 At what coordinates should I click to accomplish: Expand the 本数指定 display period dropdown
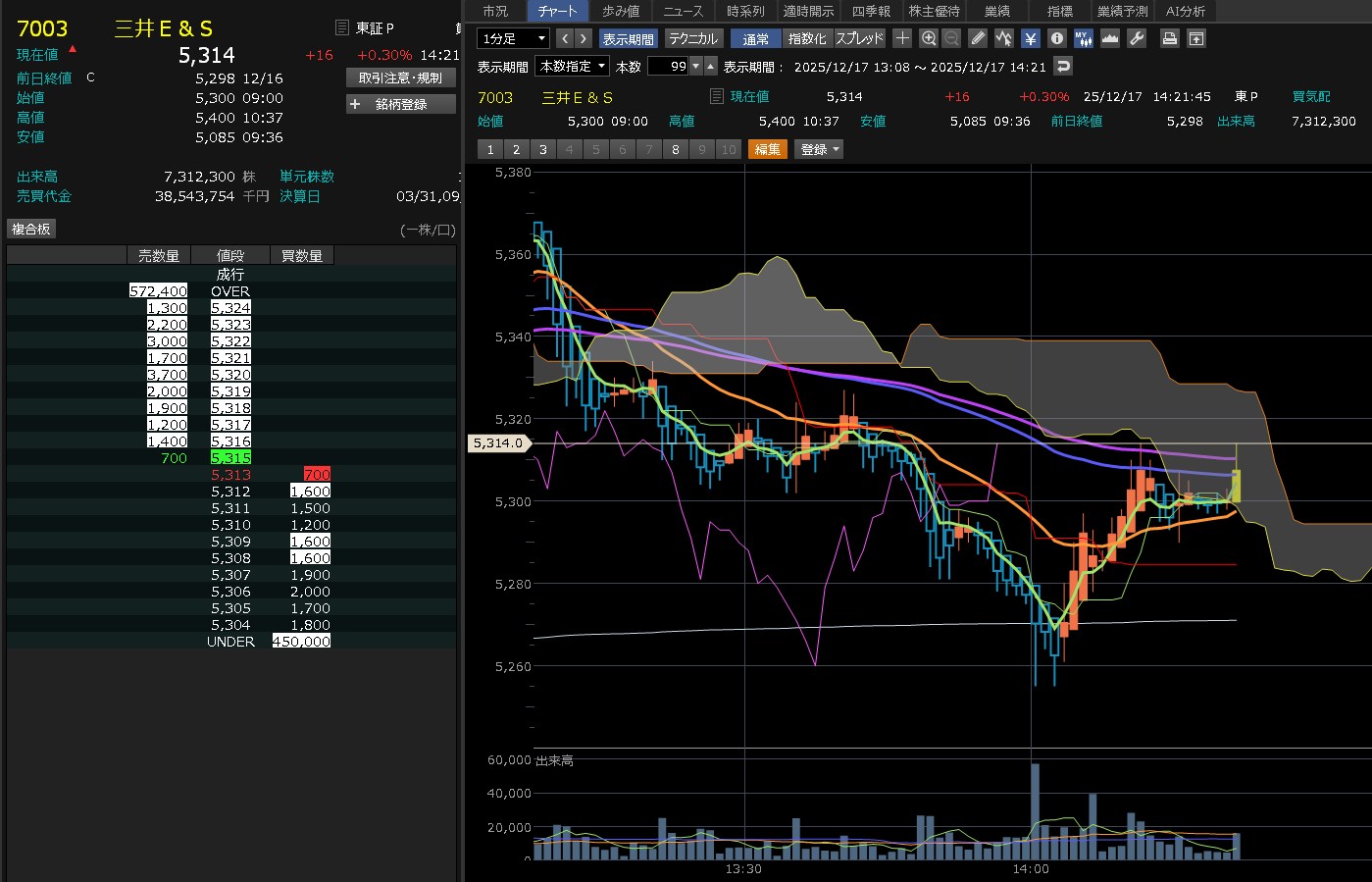point(573,66)
